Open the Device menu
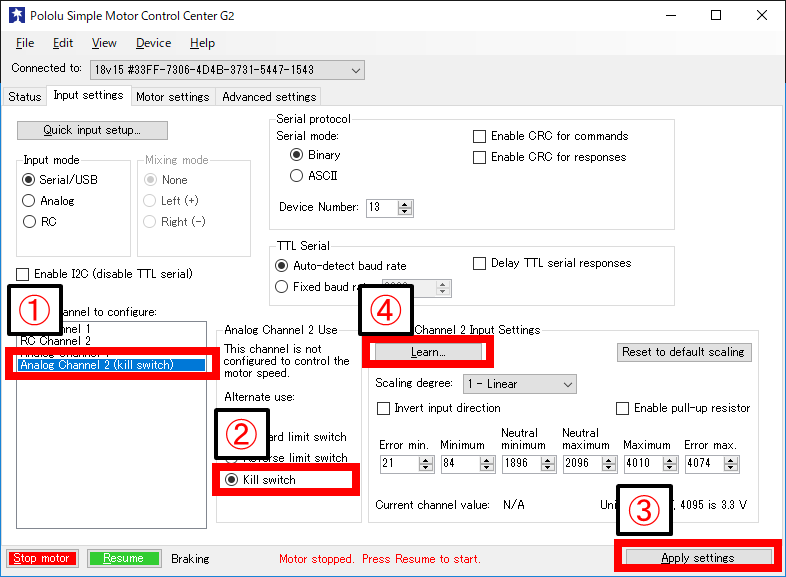 point(153,43)
